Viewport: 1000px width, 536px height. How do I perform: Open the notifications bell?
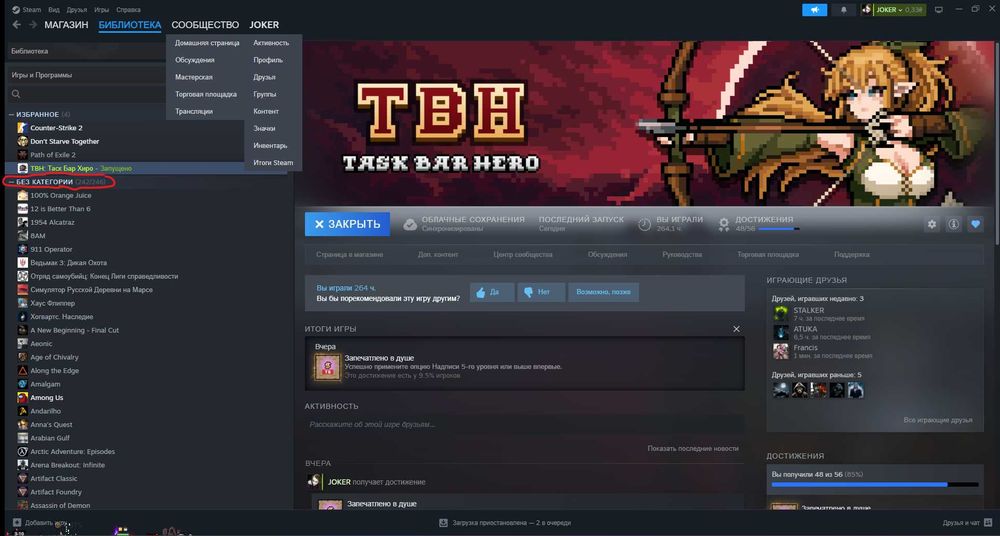coord(843,10)
